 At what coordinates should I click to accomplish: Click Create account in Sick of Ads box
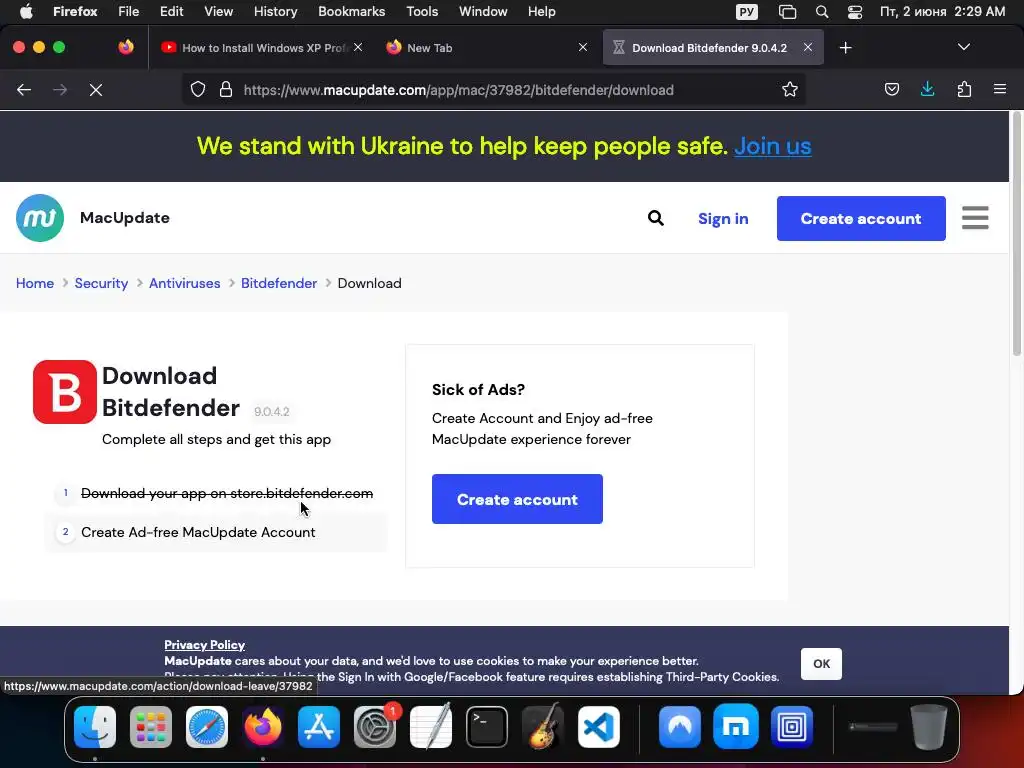pos(517,499)
